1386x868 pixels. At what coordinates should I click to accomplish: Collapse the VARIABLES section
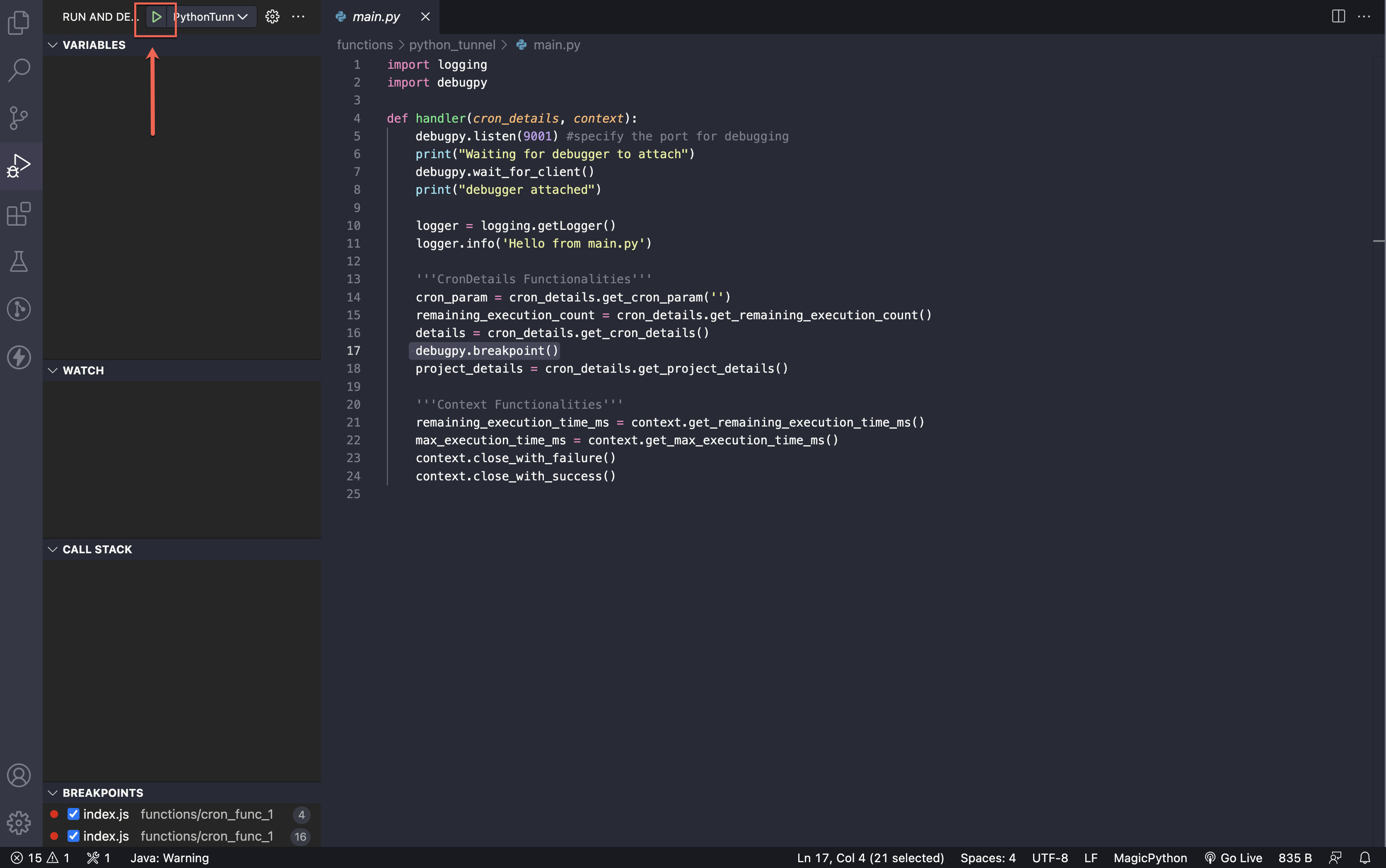pos(182,45)
